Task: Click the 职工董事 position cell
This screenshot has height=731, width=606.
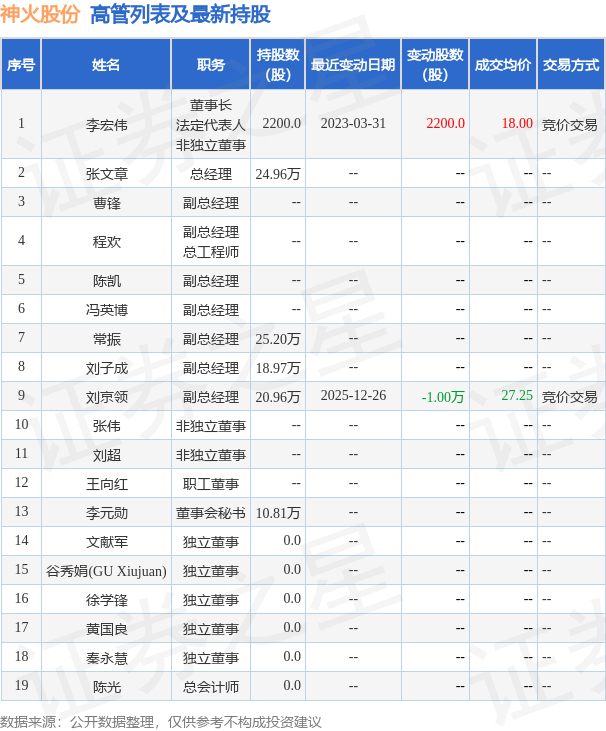Action: click(x=211, y=484)
